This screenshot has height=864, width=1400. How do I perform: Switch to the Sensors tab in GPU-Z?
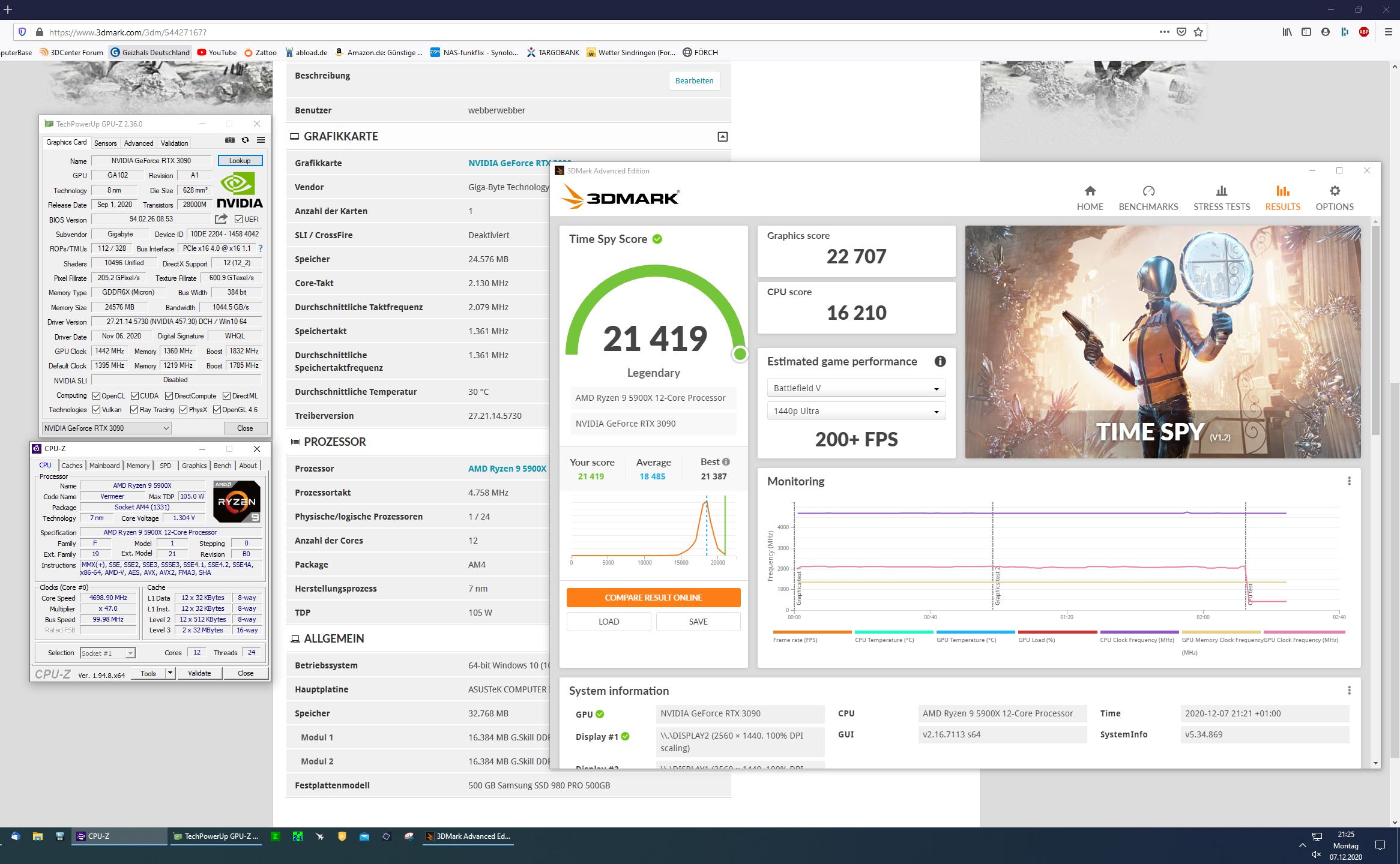coord(105,143)
